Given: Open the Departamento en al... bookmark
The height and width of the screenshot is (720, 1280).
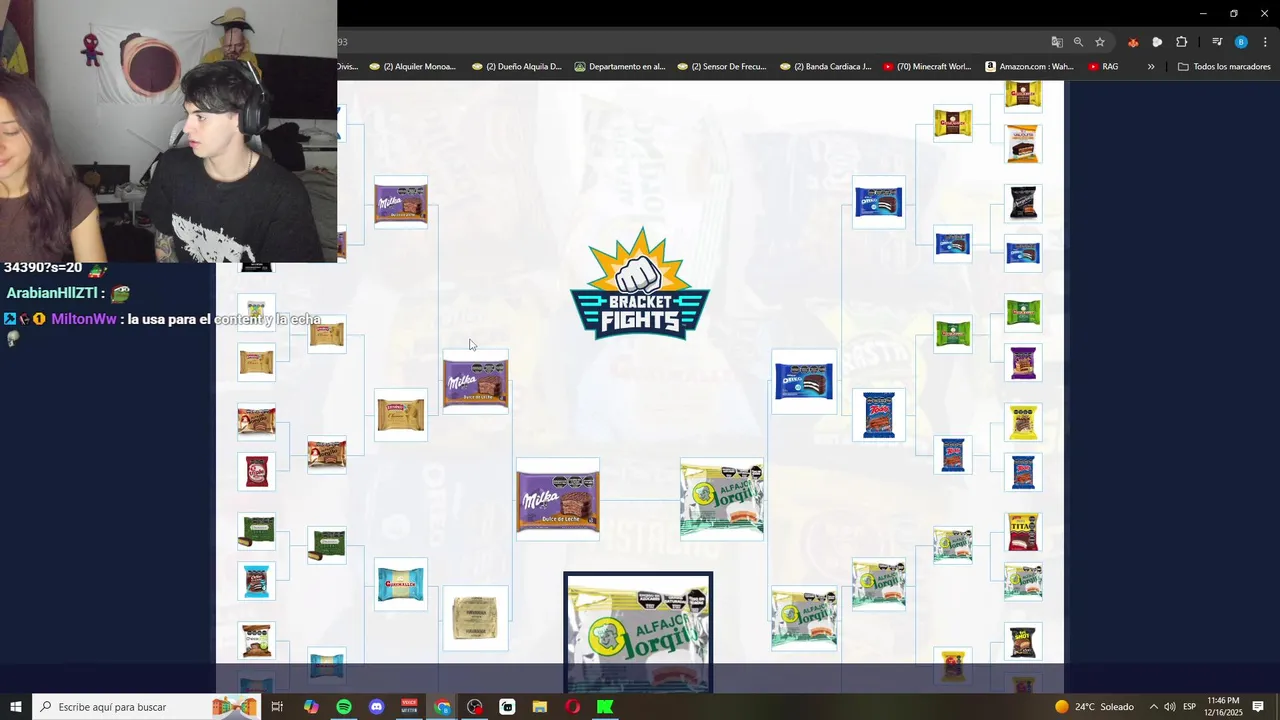Looking at the screenshot, I should coord(620,67).
